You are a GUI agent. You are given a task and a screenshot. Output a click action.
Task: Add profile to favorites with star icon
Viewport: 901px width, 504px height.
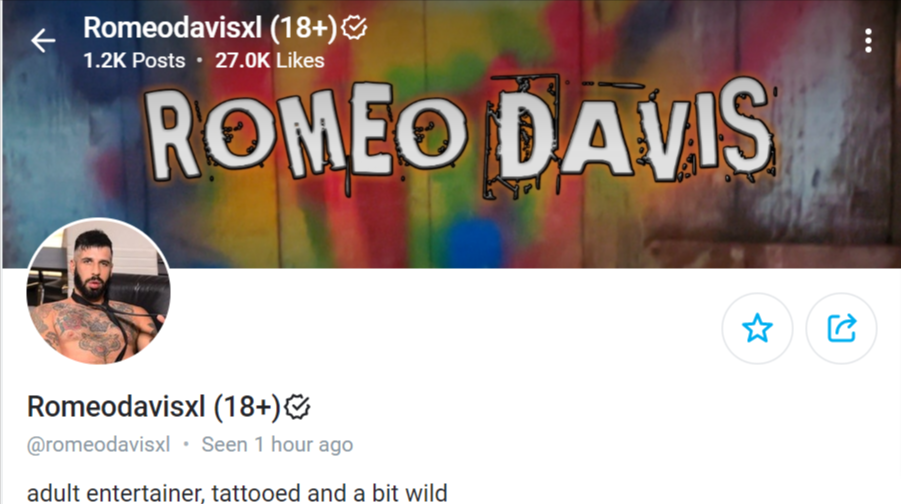pyautogui.click(x=757, y=328)
